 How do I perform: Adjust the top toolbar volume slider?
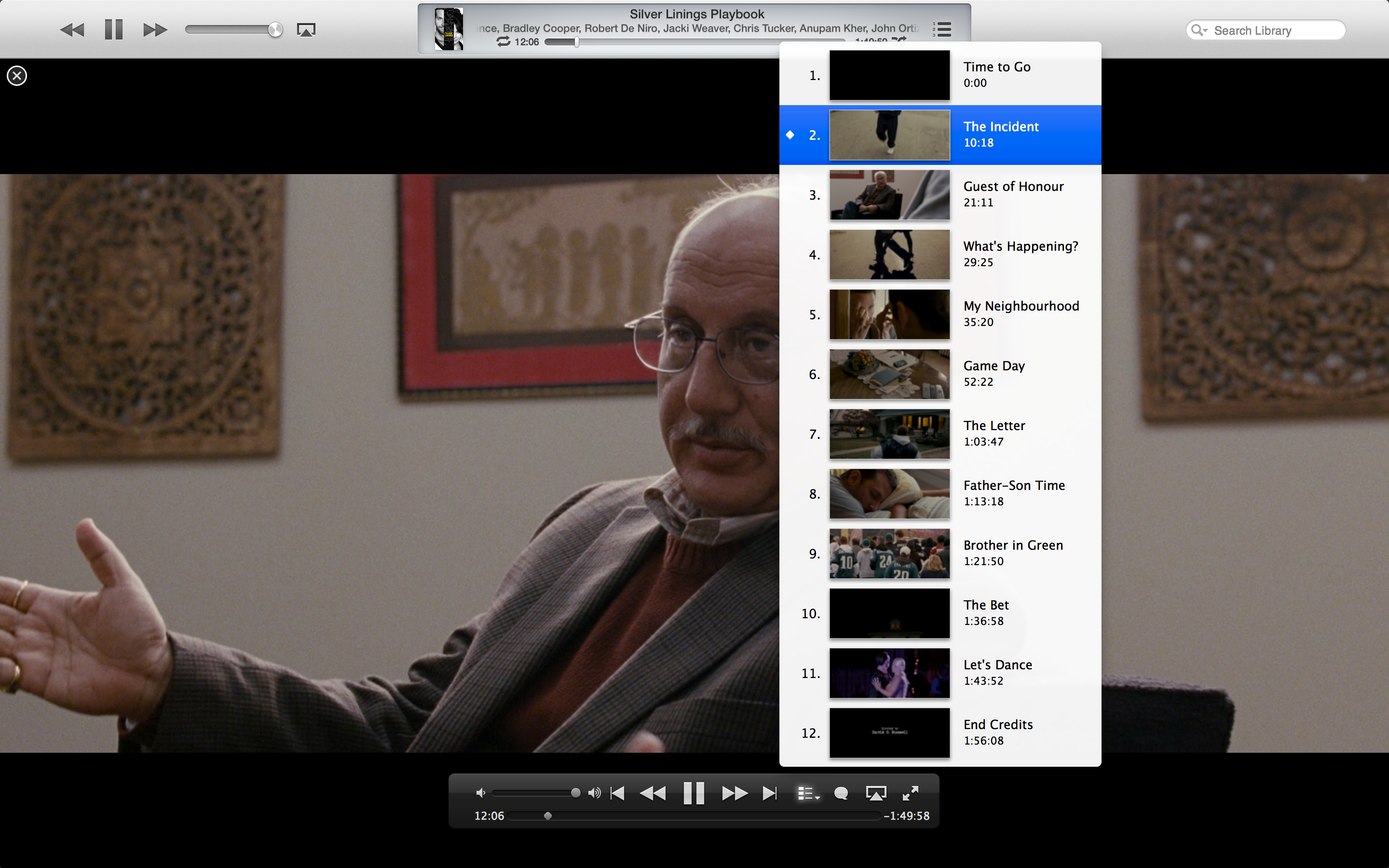[234, 30]
